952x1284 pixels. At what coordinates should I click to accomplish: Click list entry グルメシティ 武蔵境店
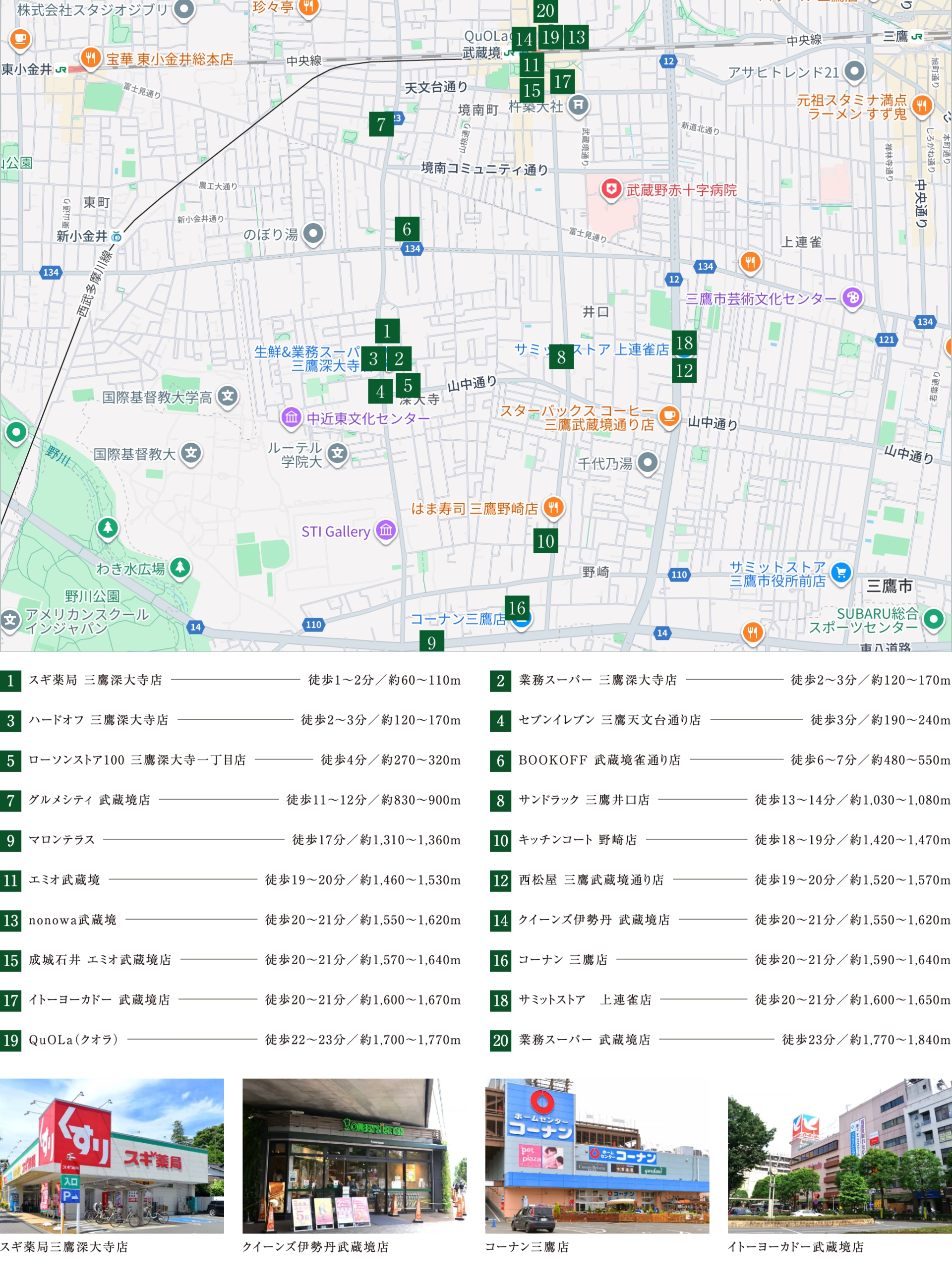point(231,800)
